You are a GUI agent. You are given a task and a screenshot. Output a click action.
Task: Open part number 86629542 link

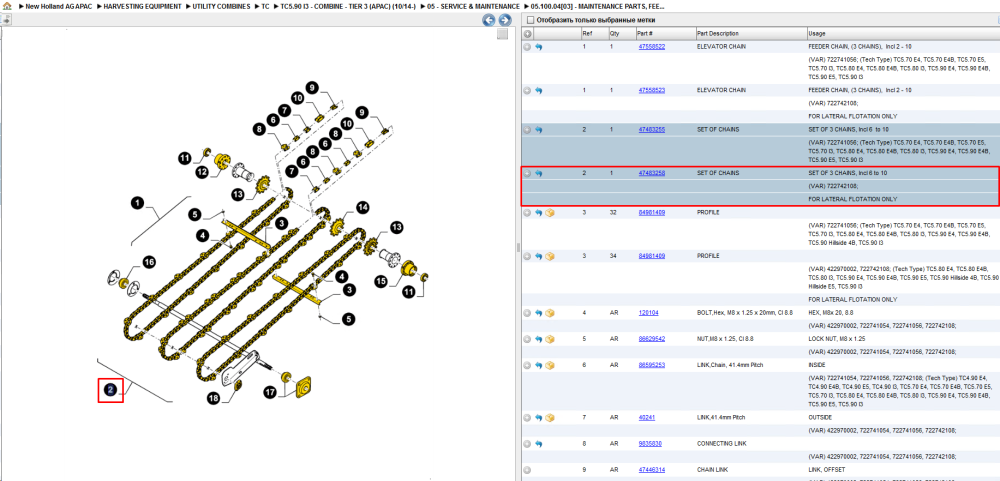[652, 339]
